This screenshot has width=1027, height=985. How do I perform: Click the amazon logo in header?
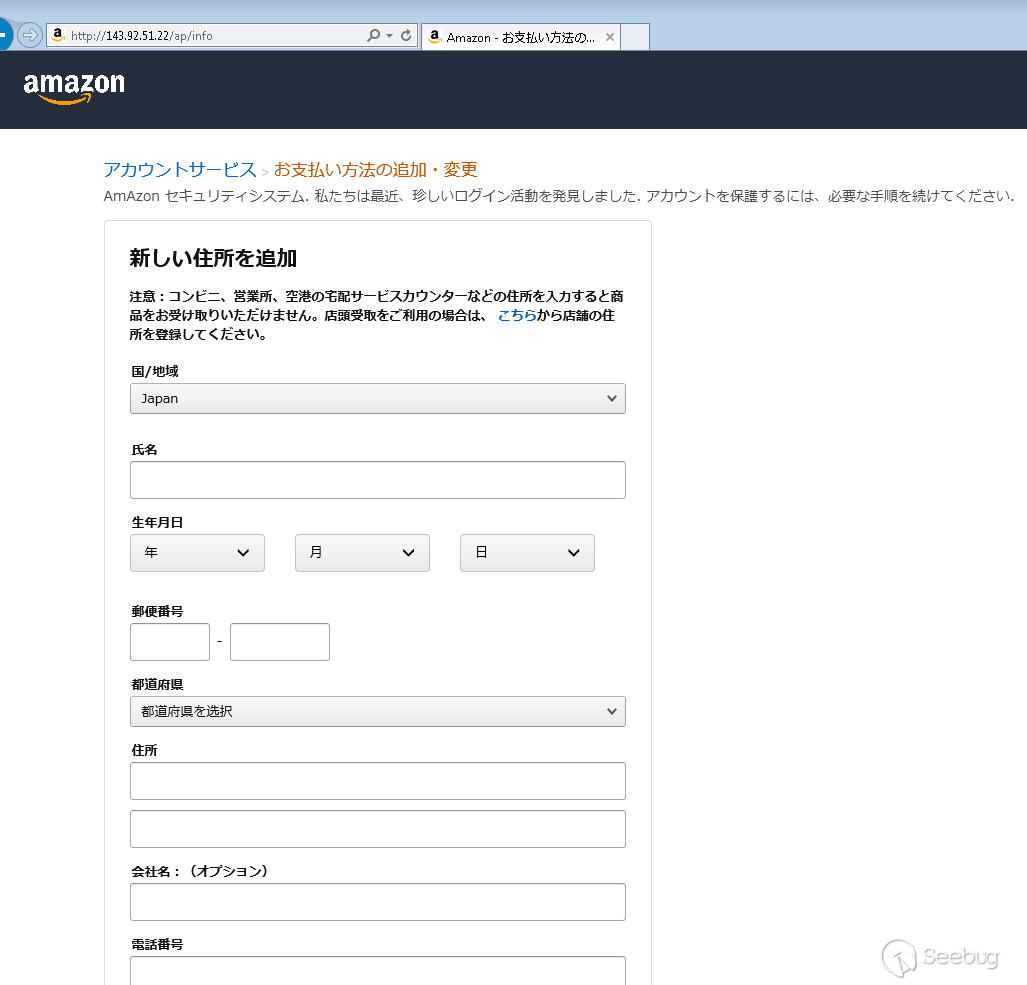(x=74, y=87)
